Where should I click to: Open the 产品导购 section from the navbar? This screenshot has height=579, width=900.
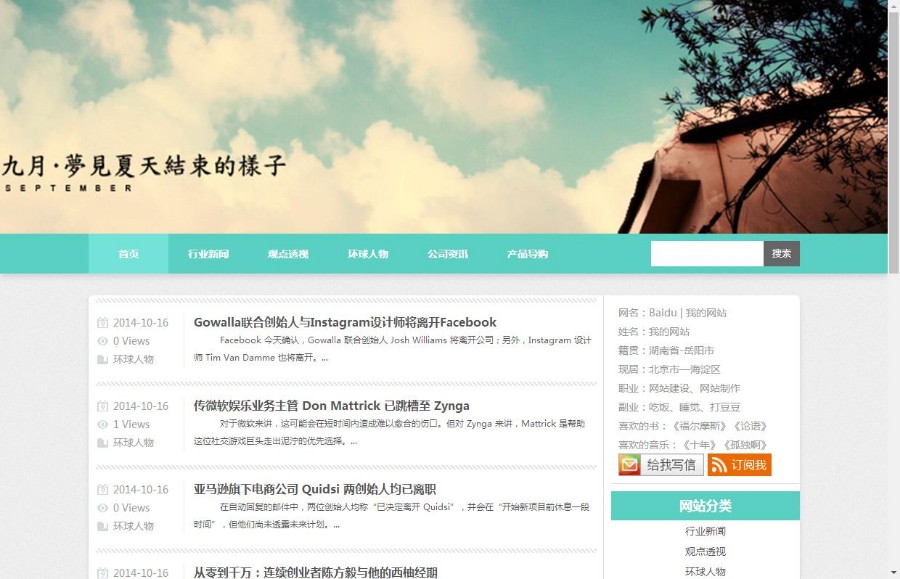tap(530, 253)
